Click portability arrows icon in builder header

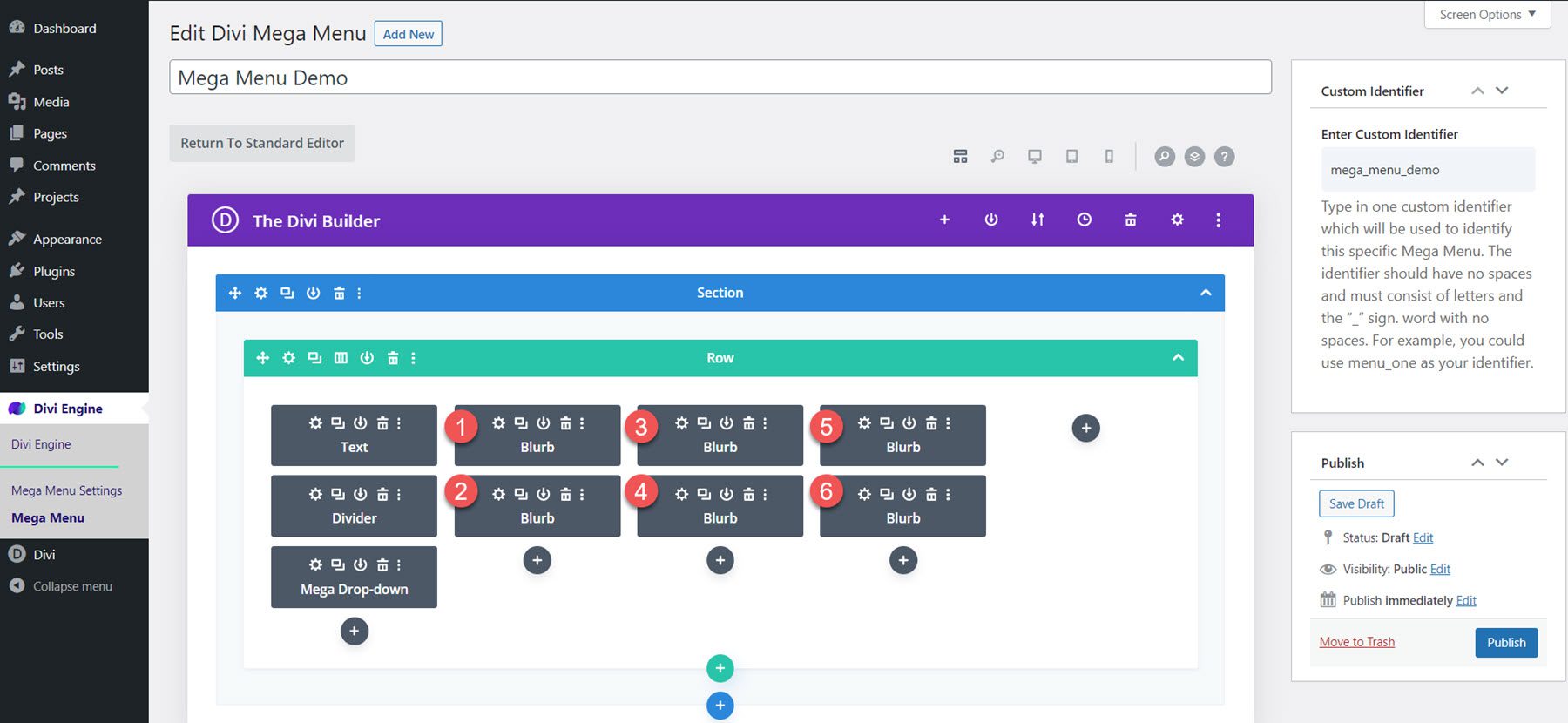pos(1037,220)
